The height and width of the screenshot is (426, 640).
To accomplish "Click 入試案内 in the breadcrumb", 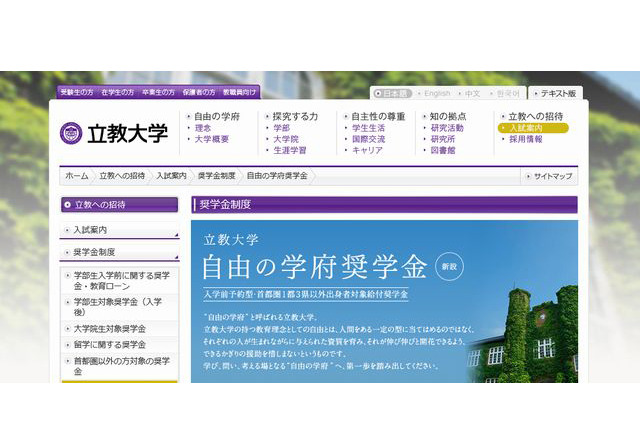I will pyautogui.click(x=171, y=176).
